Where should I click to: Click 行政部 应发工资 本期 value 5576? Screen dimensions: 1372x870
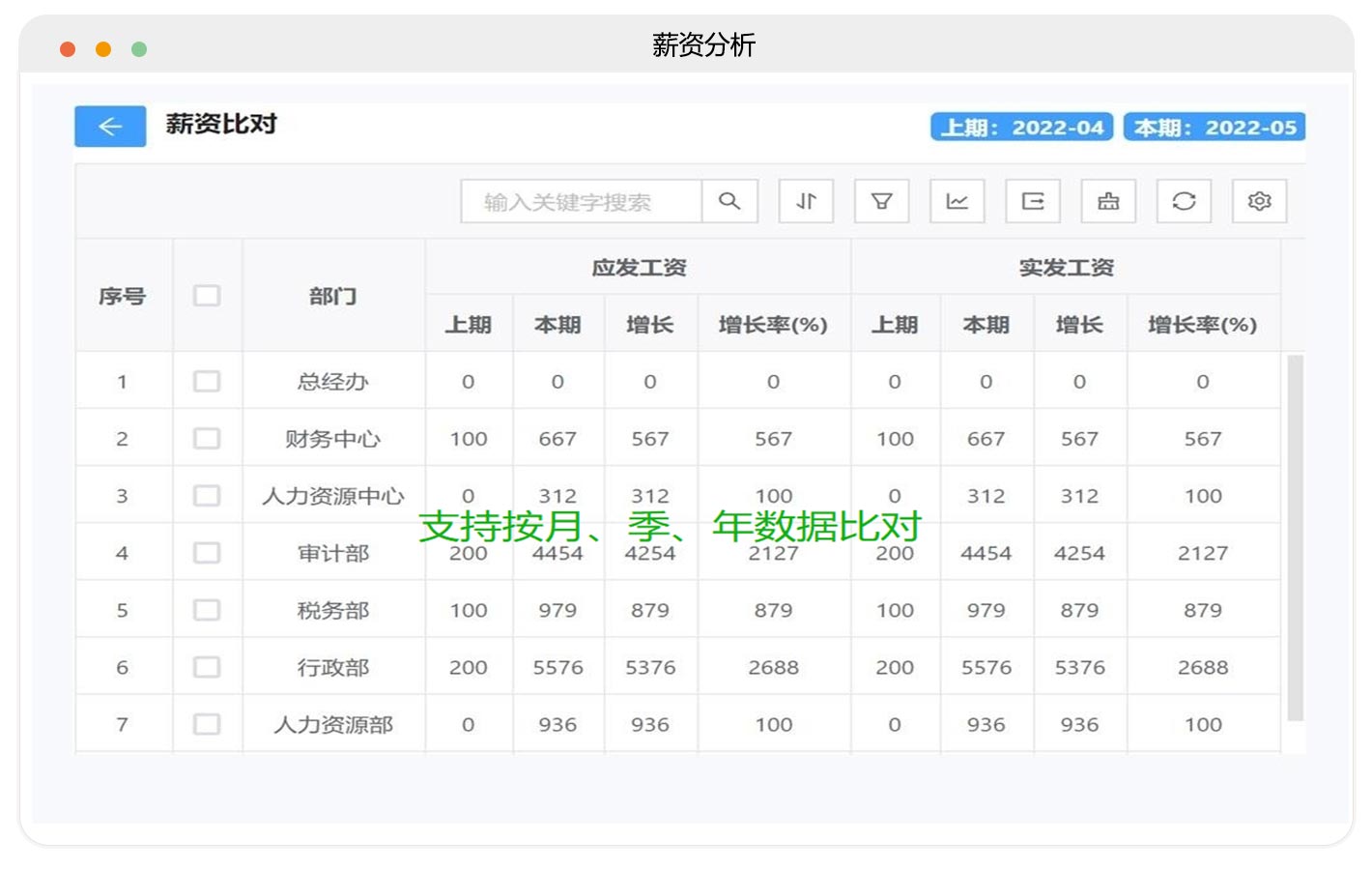pyautogui.click(x=557, y=667)
